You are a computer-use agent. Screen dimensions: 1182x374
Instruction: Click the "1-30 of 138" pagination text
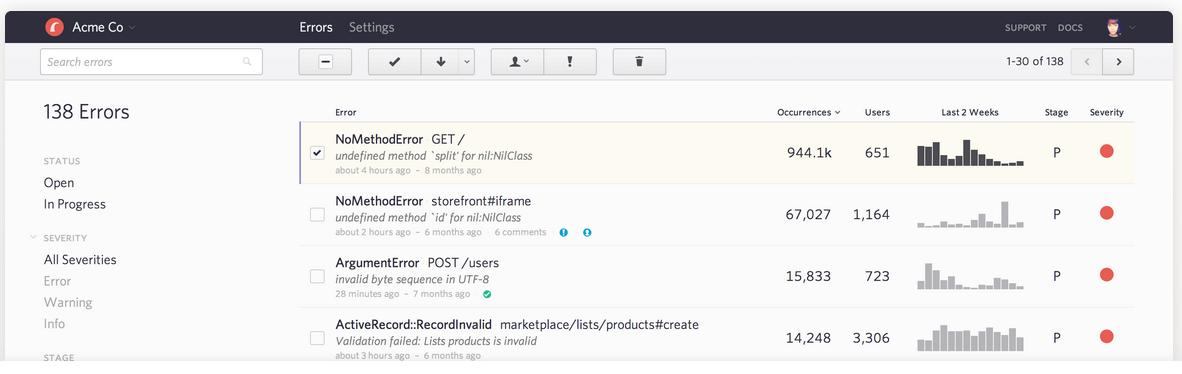pyautogui.click(x=1034, y=62)
